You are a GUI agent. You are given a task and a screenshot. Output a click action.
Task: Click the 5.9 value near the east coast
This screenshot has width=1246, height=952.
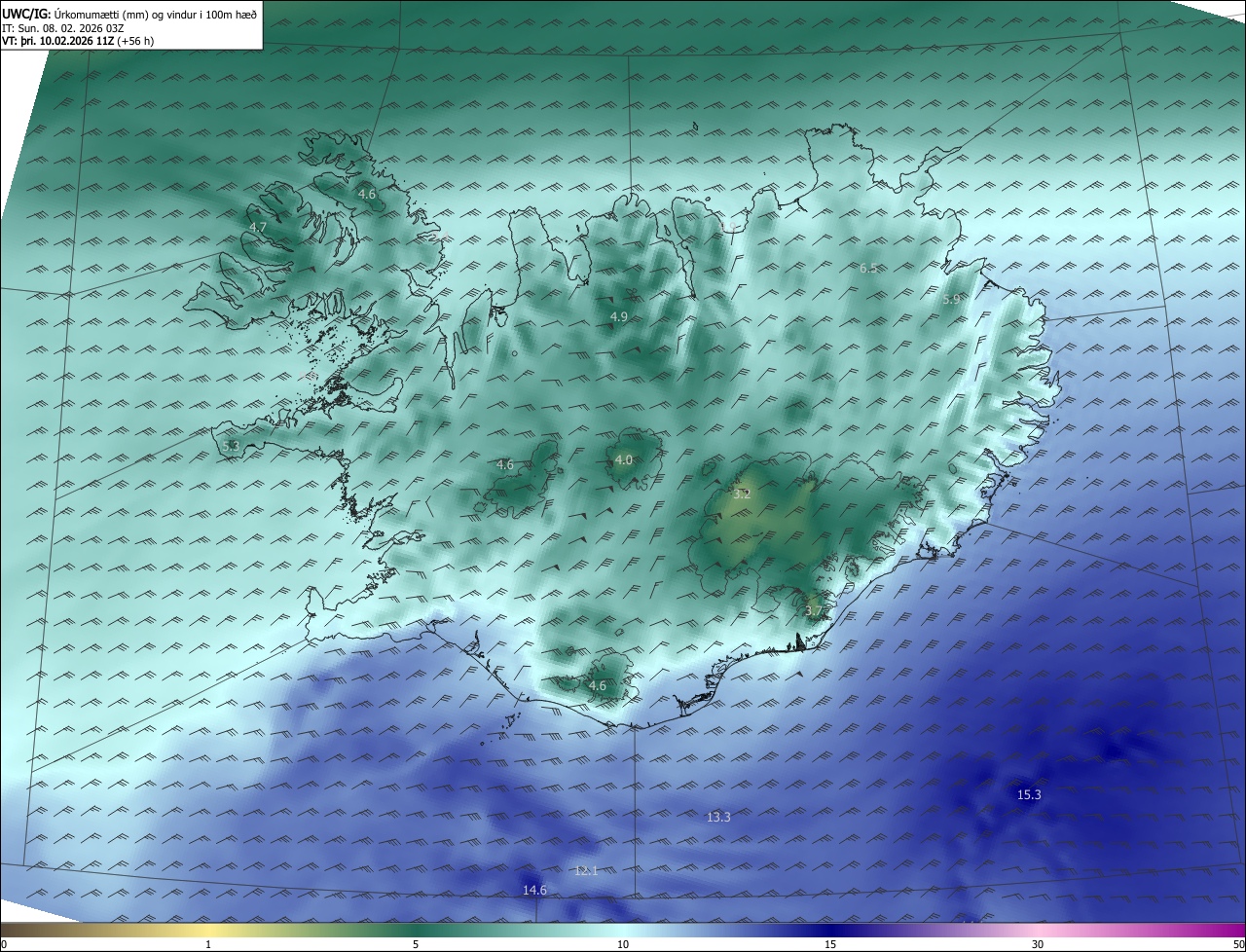click(952, 300)
